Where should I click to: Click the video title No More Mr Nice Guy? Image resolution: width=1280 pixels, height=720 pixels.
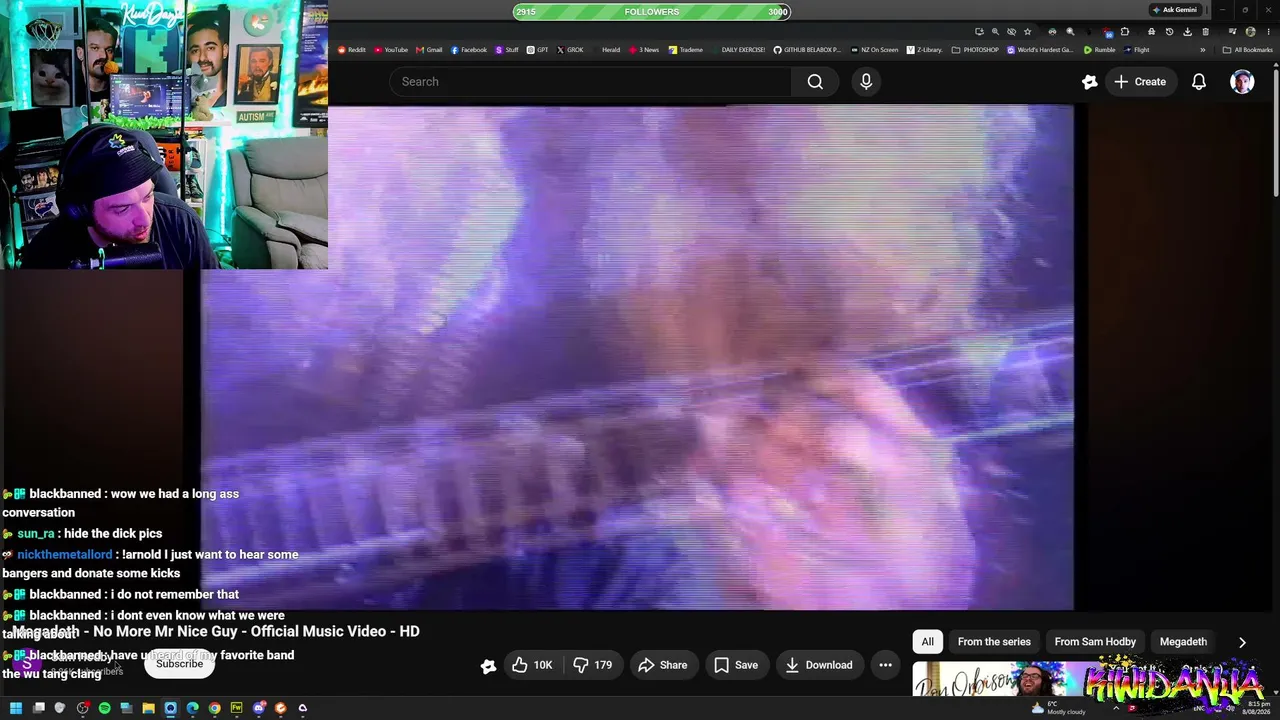coord(216,632)
